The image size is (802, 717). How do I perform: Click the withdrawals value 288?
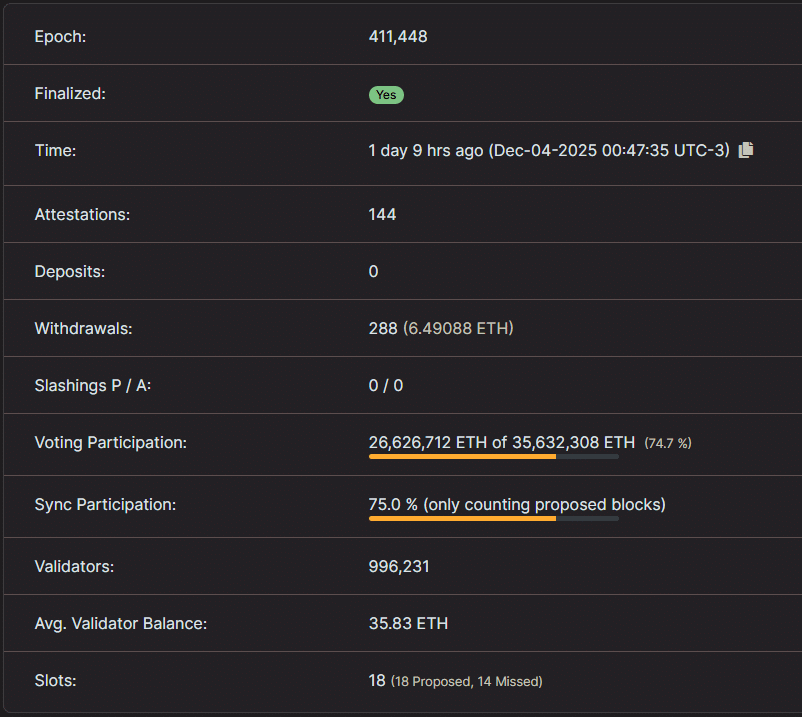coord(380,328)
